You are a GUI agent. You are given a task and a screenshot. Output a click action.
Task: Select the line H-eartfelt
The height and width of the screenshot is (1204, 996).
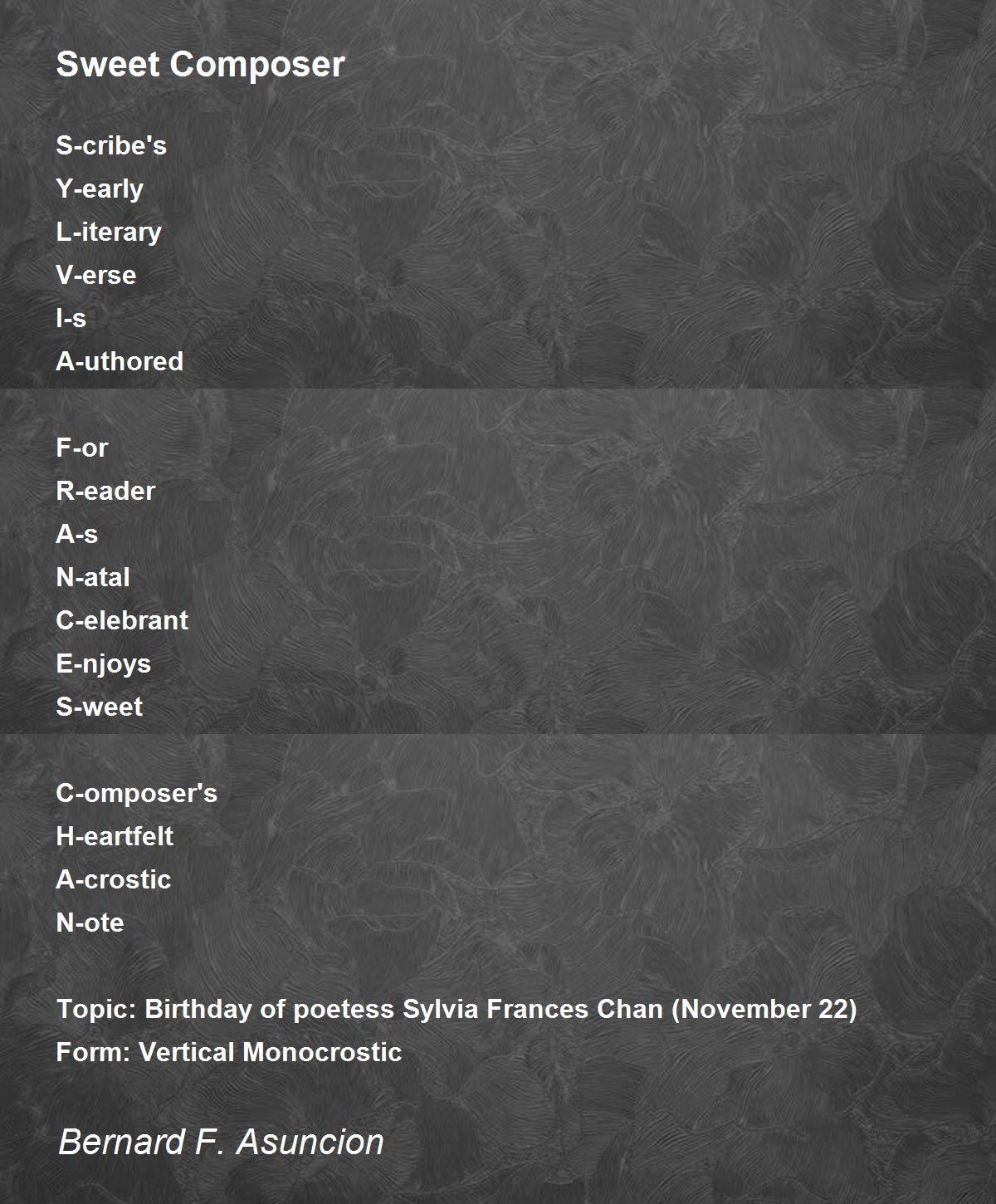[x=115, y=836]
